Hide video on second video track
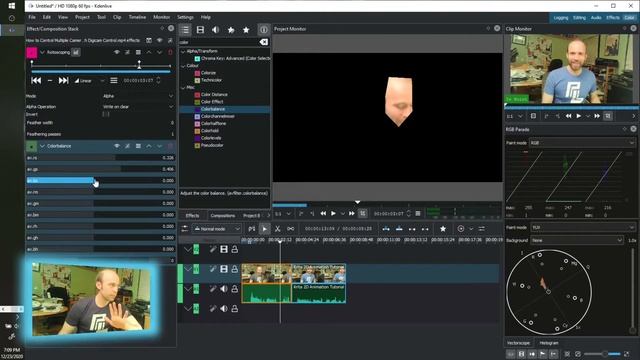 (224, 269)
